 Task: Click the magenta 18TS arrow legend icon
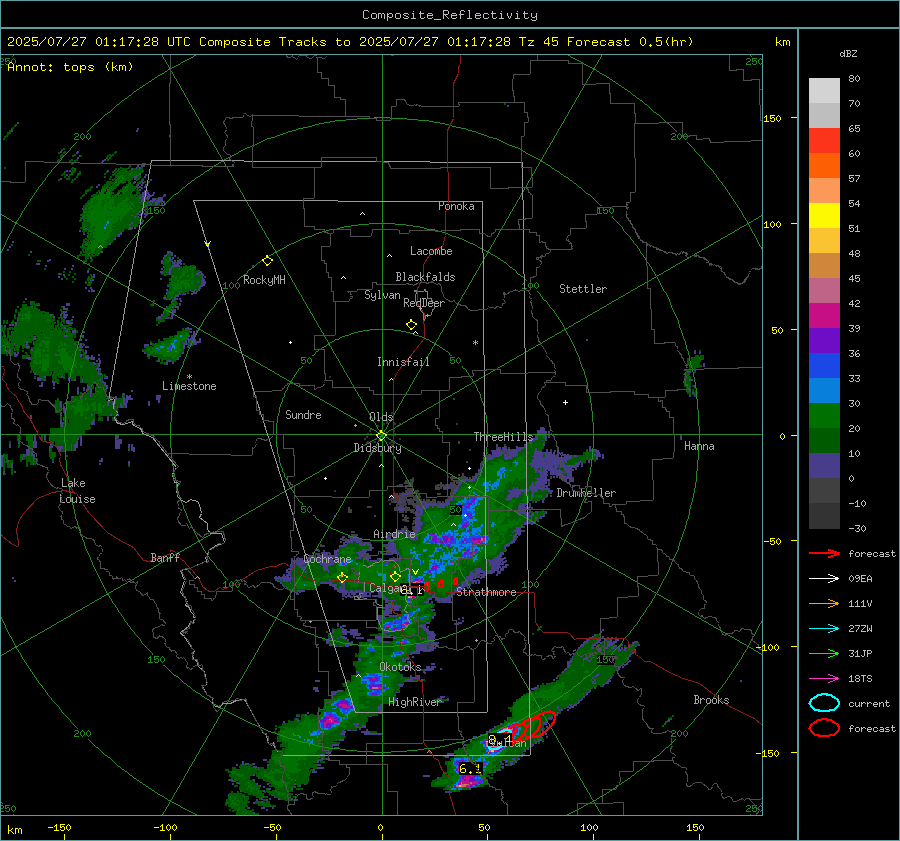click(x=824, y=679)
